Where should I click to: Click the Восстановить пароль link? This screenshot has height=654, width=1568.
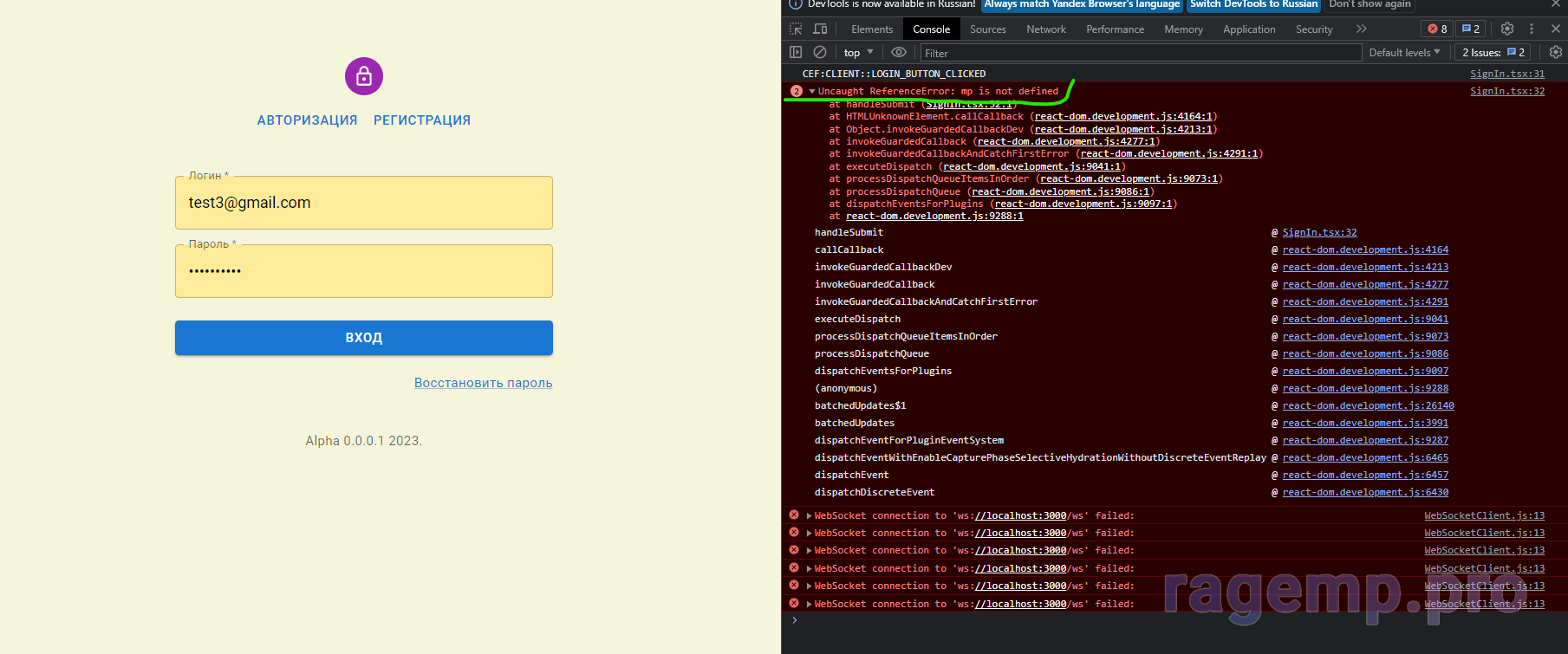(483, 383)
